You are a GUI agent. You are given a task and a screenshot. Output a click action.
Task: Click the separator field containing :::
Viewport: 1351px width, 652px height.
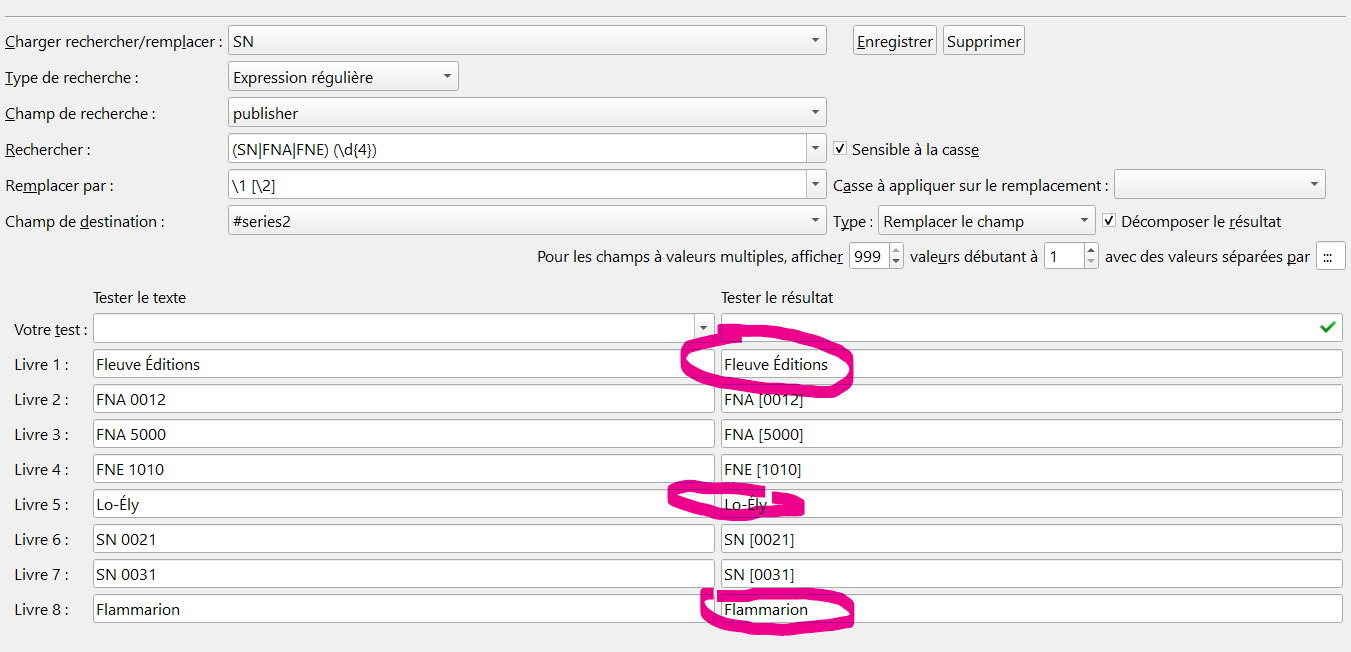coord(1330,256)
